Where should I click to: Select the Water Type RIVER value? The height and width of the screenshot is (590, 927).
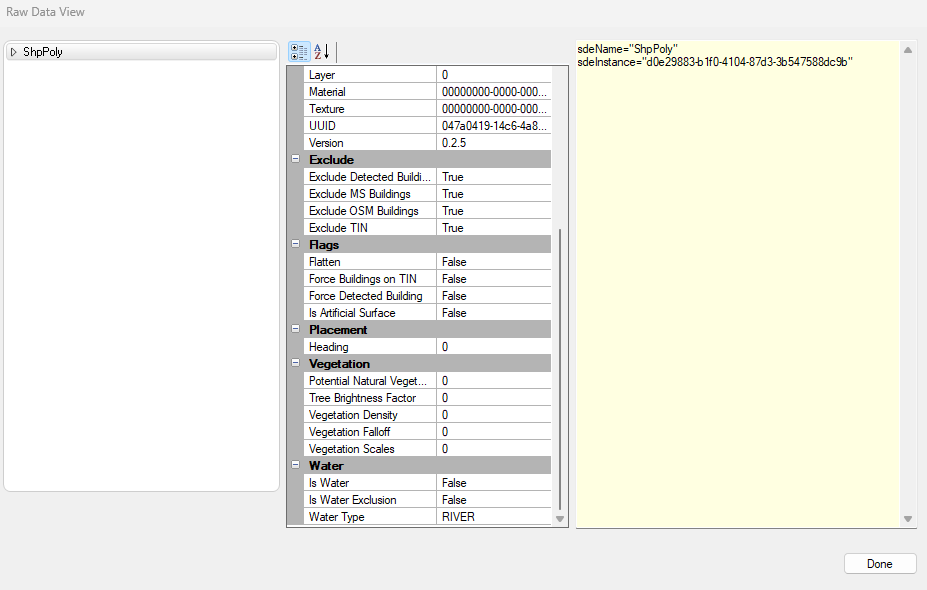[494, 517]
